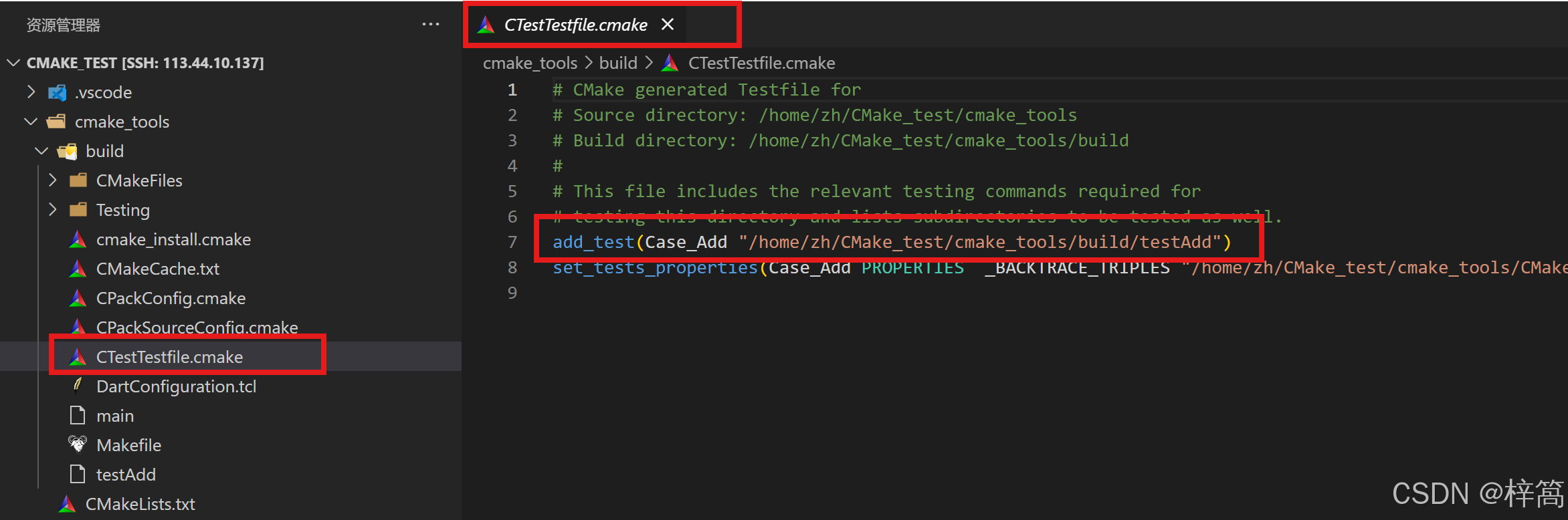Click the testAdd file document icon

click(78, 475)
